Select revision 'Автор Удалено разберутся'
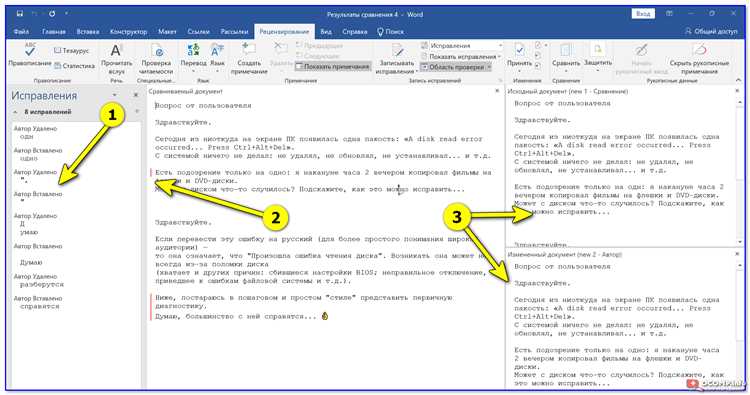The image size is (750, 395). (39, 280)
